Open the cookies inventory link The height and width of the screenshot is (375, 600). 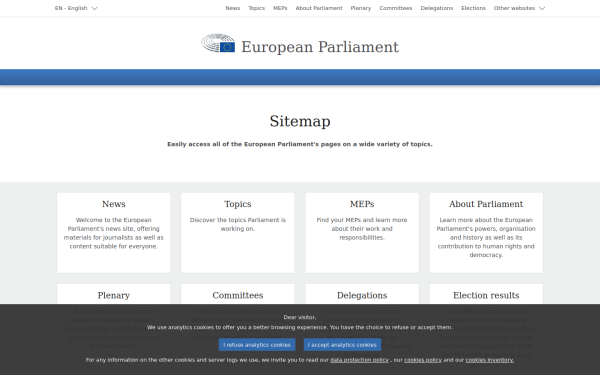[489, 360]
